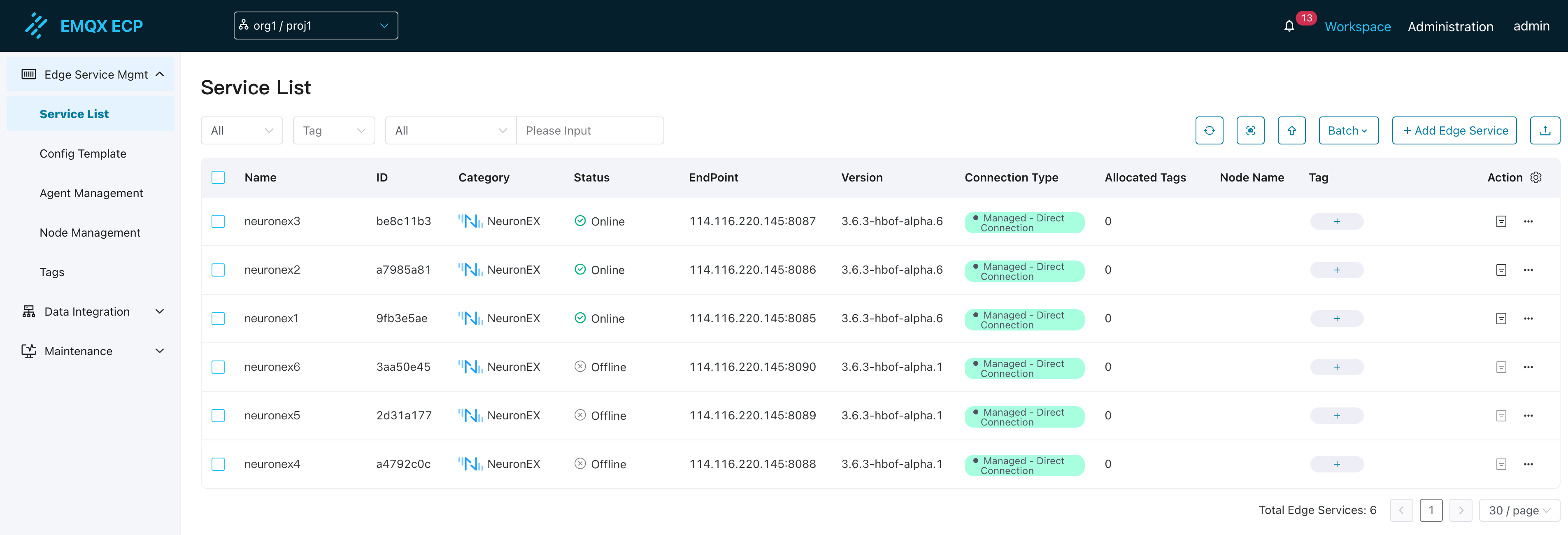
Task: Click the export icon beside Add Edge Service
Action: pyautogui.click(x=1544, y=130)
